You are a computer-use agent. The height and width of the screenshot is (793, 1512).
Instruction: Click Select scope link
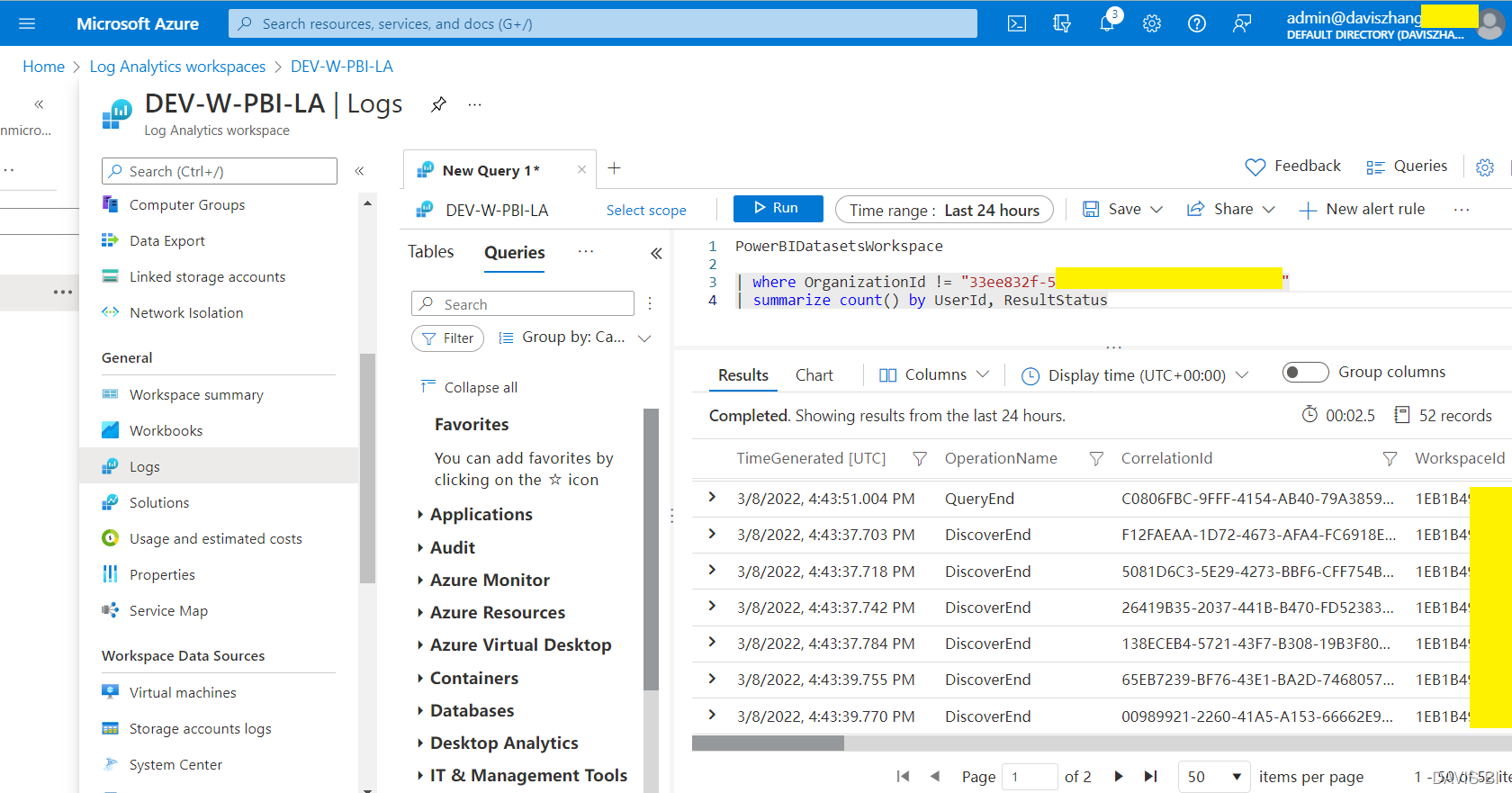tap(646, 210)
